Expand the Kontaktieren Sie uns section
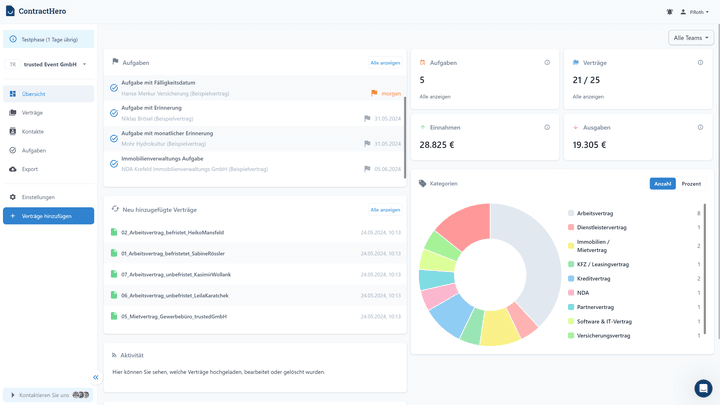Screen dimensions: 720x405 click(48, 395)
